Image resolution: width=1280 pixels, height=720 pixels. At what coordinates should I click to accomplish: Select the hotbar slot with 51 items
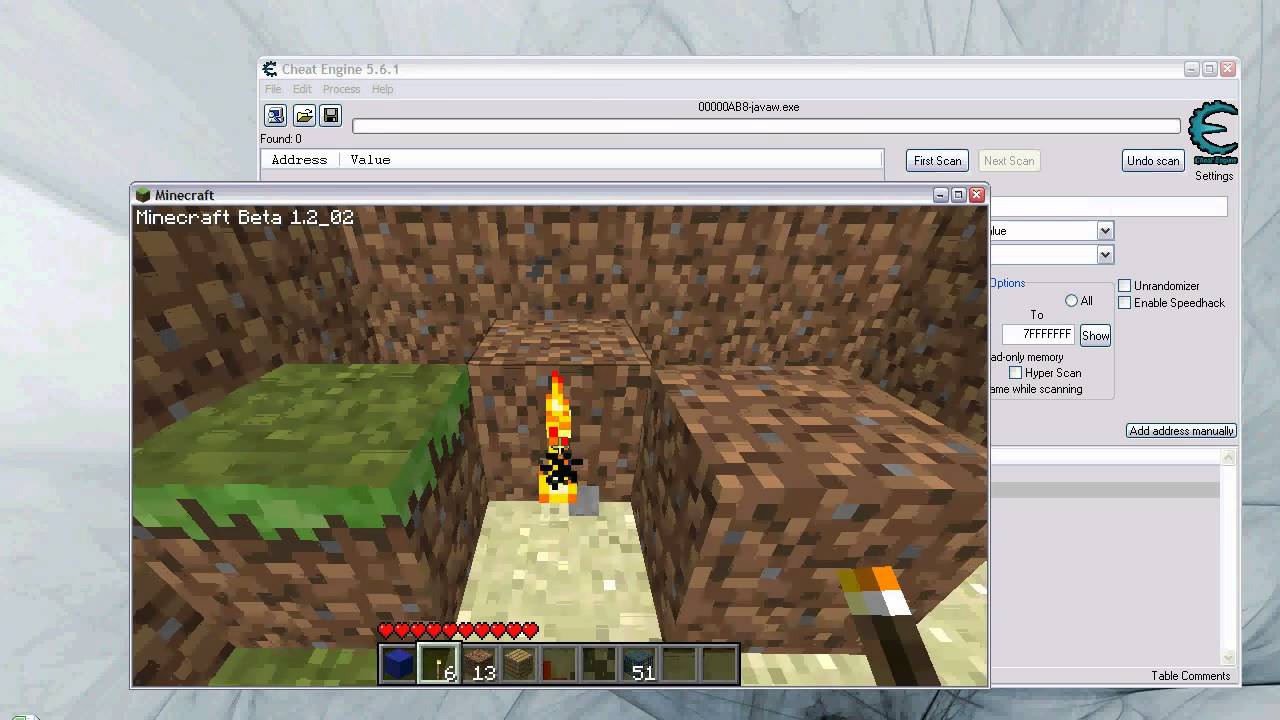[638, 665]
